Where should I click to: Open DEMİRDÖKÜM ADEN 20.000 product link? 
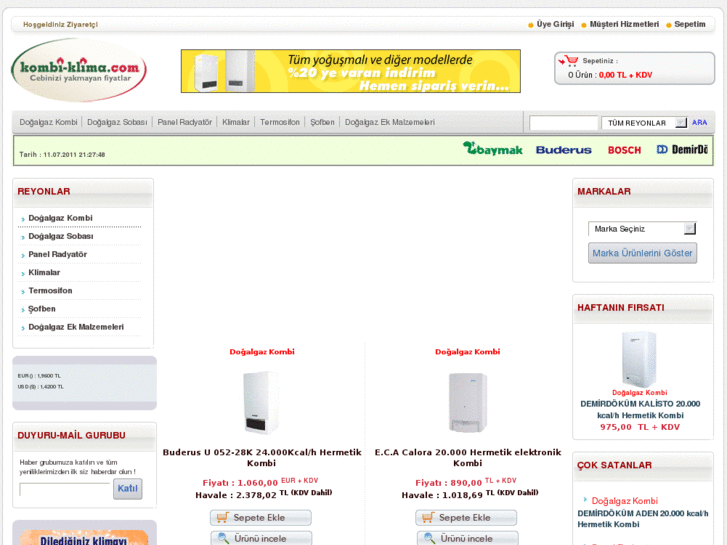point(643,519)
